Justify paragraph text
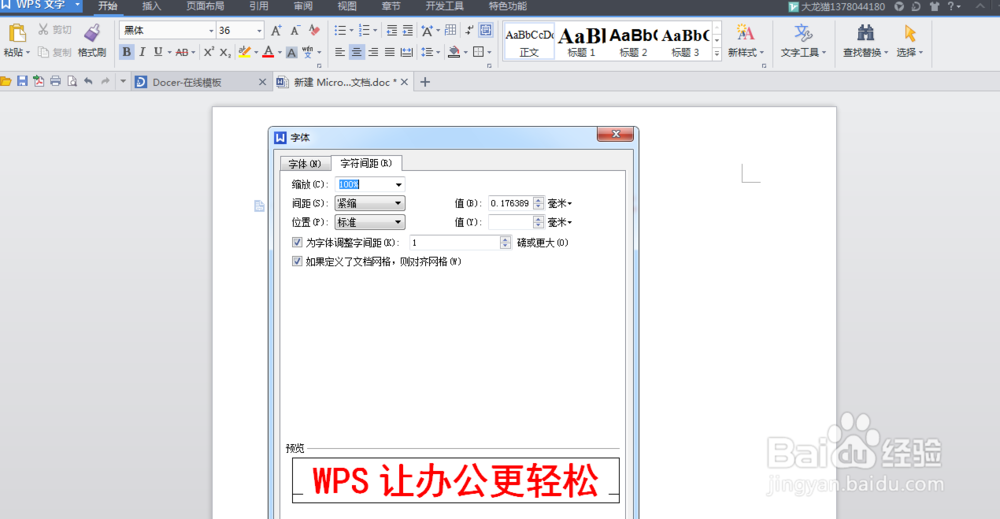 389,52
